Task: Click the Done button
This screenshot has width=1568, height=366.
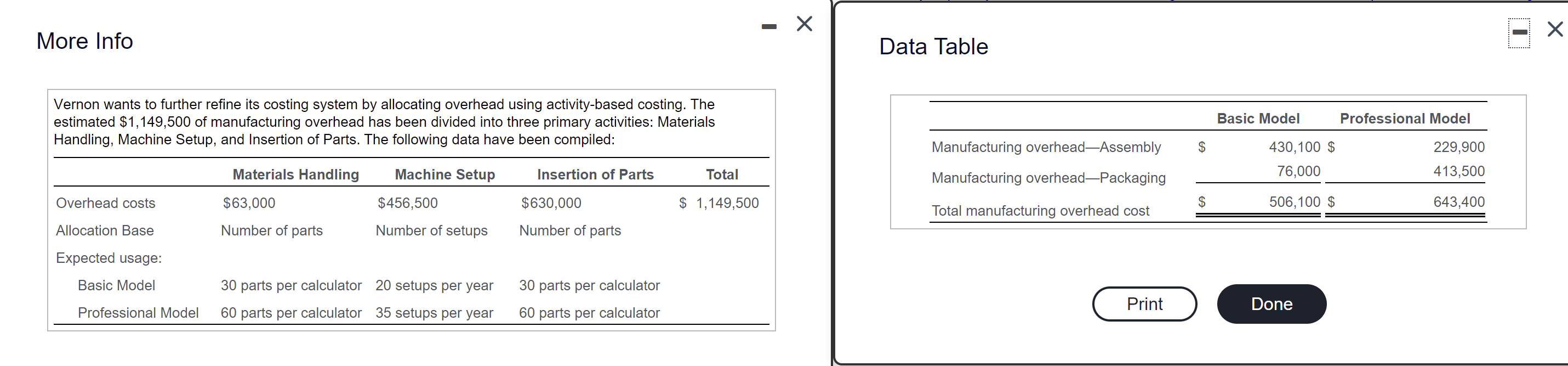Action: coord(1271,304)
